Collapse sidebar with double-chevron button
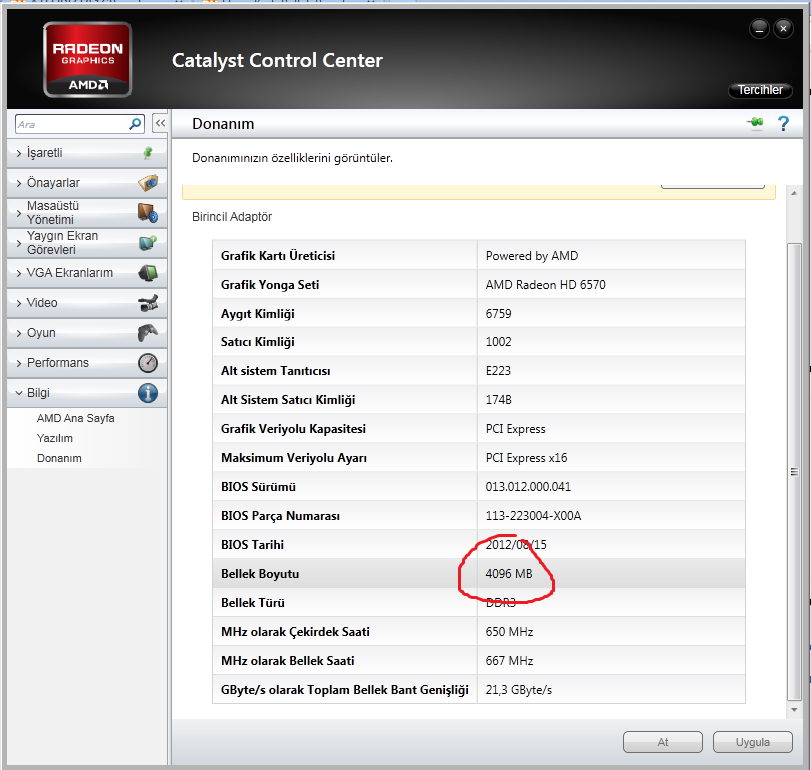Viewport: 811px width, 770px height. click(x=160, y=124)
